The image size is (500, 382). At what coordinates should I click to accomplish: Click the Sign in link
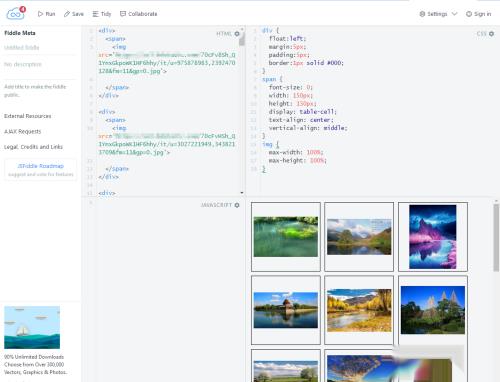click(478, 14)
